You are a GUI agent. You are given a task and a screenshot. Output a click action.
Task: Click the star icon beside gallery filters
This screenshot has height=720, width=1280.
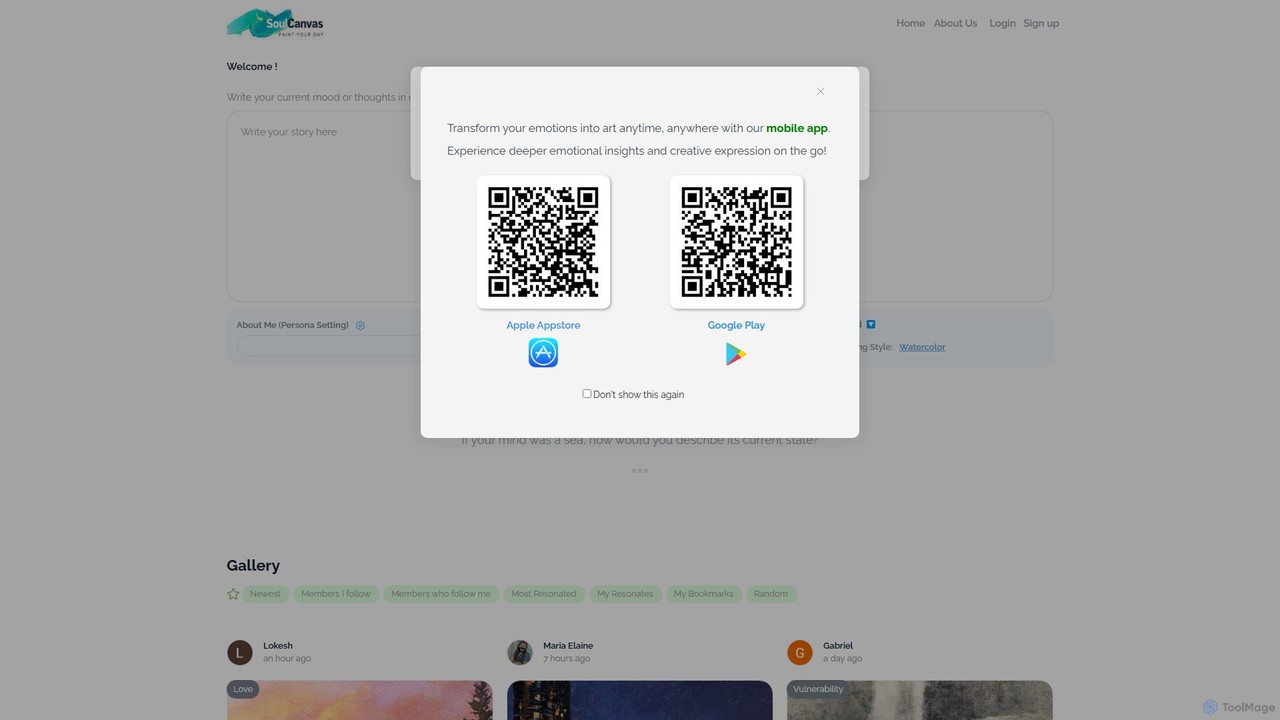[x=233, y=594]
